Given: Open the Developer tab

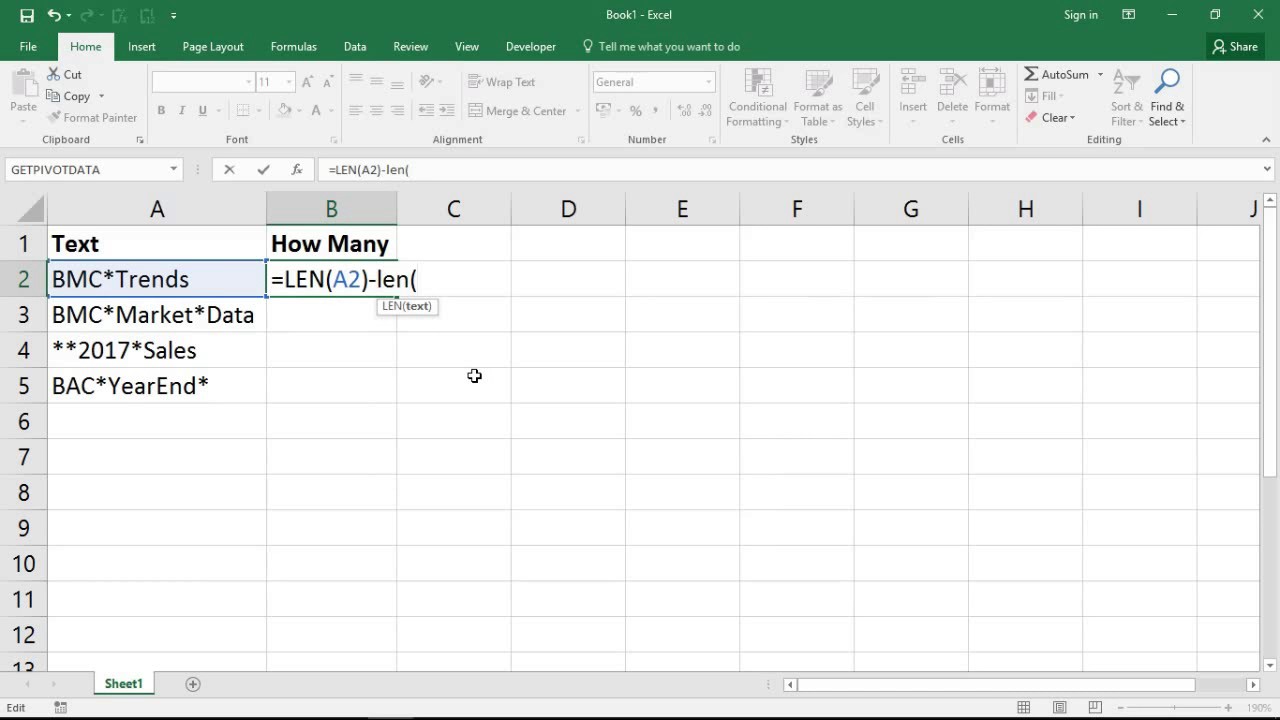Looking at the screenshot, I should [531, 47].
